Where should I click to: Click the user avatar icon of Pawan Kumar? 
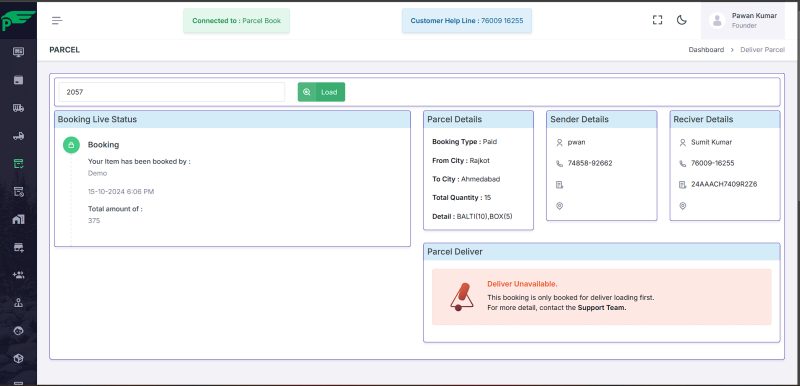717,20
